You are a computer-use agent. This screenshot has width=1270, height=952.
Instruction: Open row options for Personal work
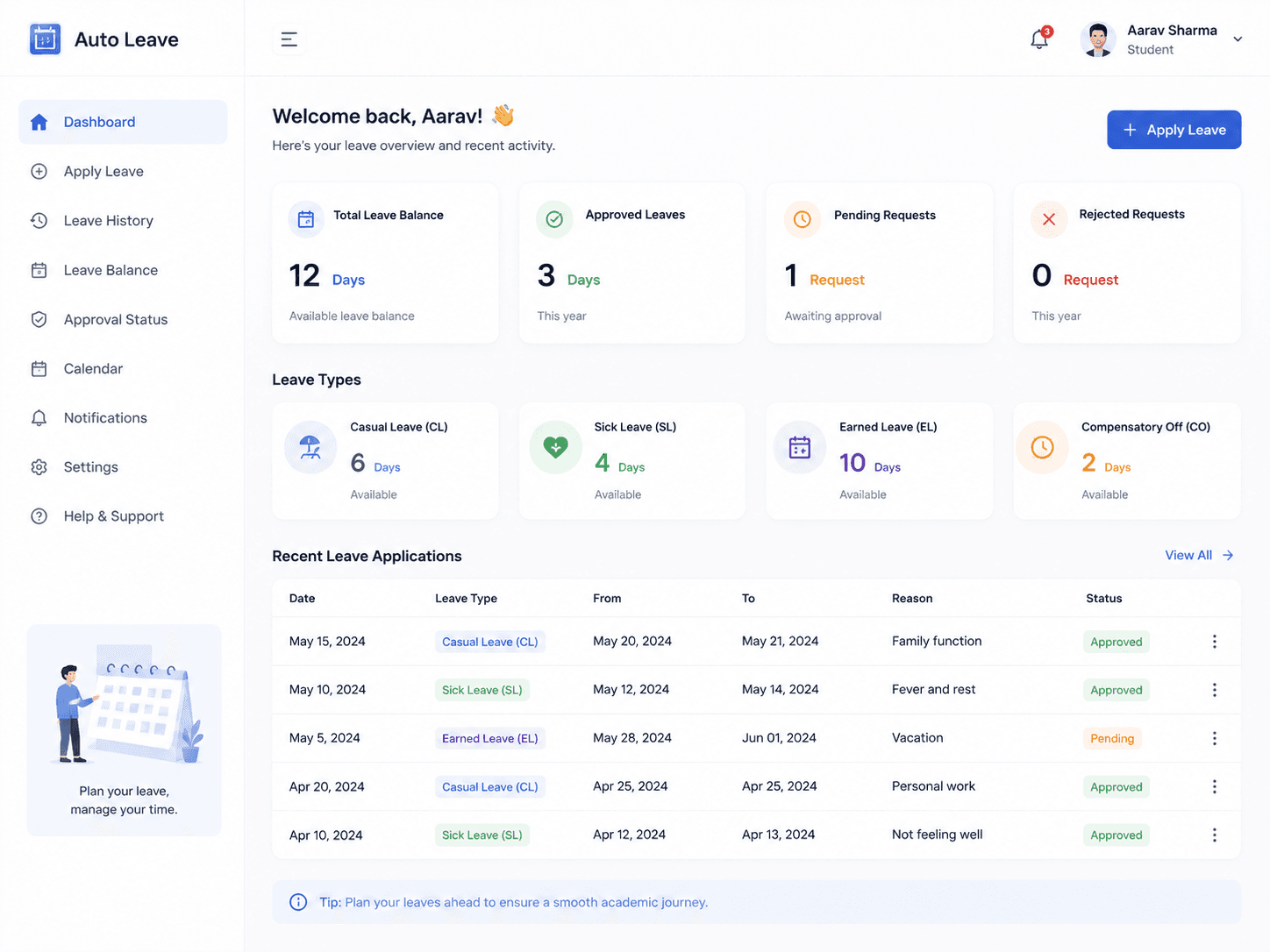[1215, 786]
